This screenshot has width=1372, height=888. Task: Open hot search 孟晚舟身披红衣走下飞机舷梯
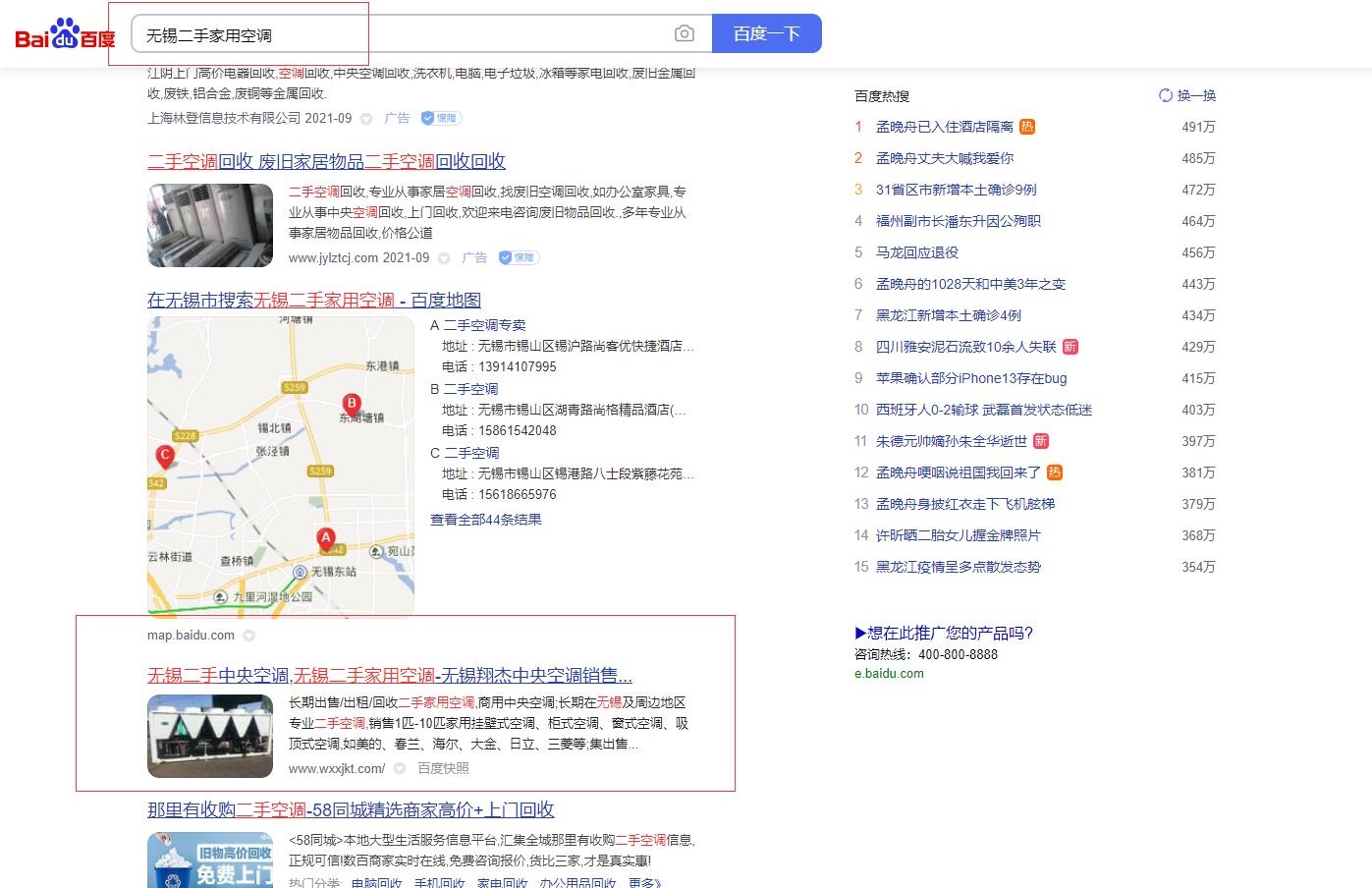(964, 504)
